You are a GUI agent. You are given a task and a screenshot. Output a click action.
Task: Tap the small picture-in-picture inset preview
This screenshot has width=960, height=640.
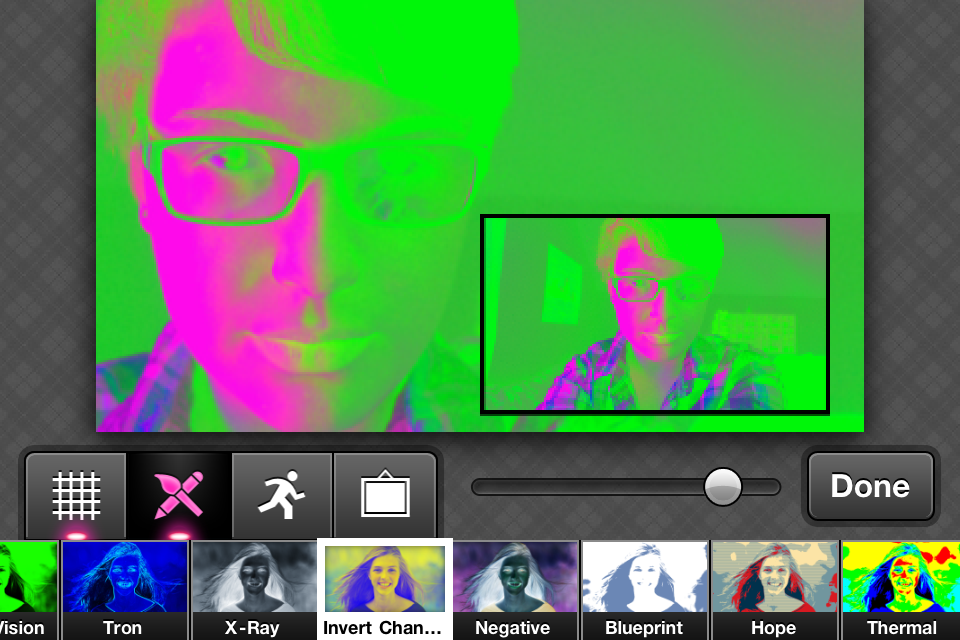tap(655, 314)
